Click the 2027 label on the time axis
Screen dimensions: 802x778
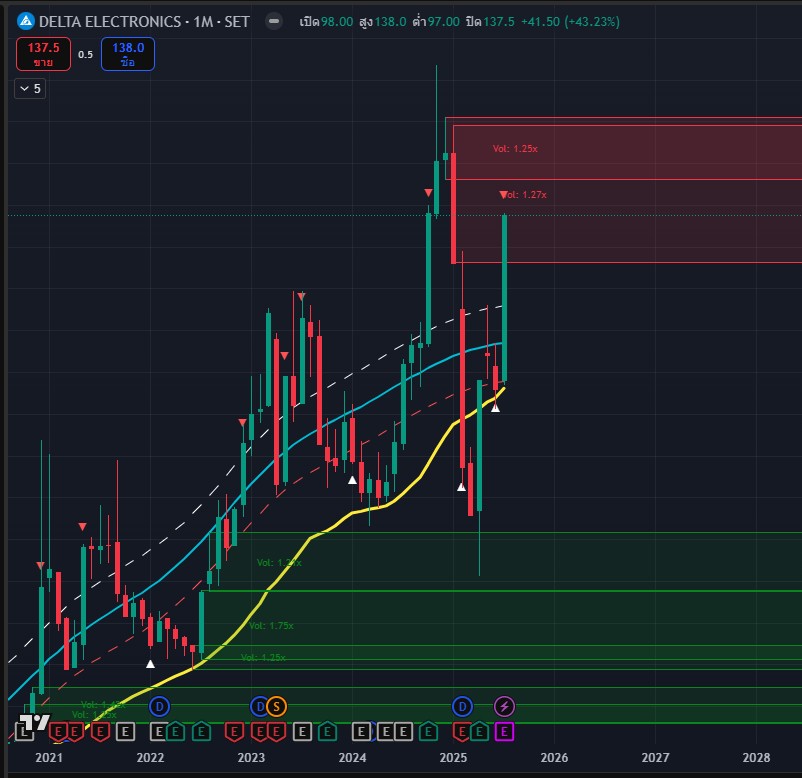tap(656, 758)
